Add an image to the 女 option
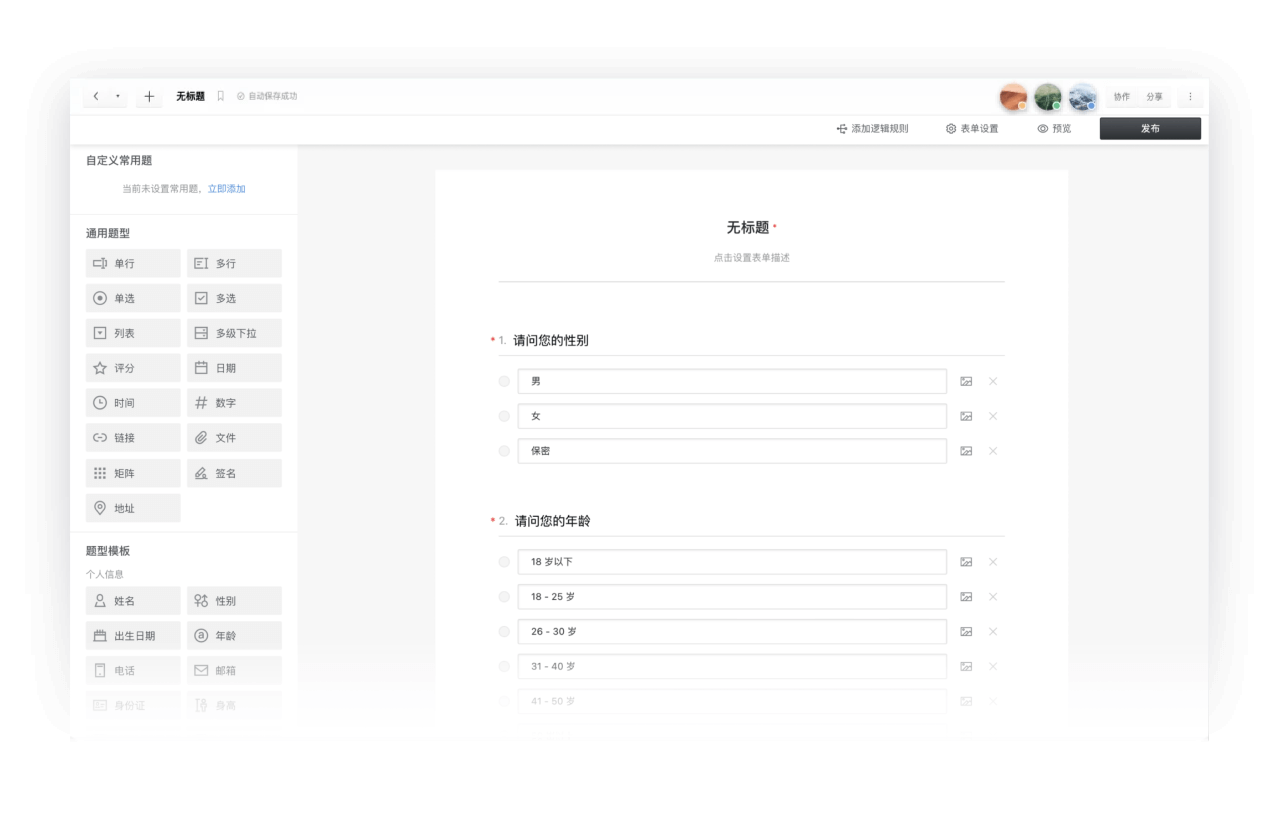This screenshot has height=820, width=1280. click(966, 417)
